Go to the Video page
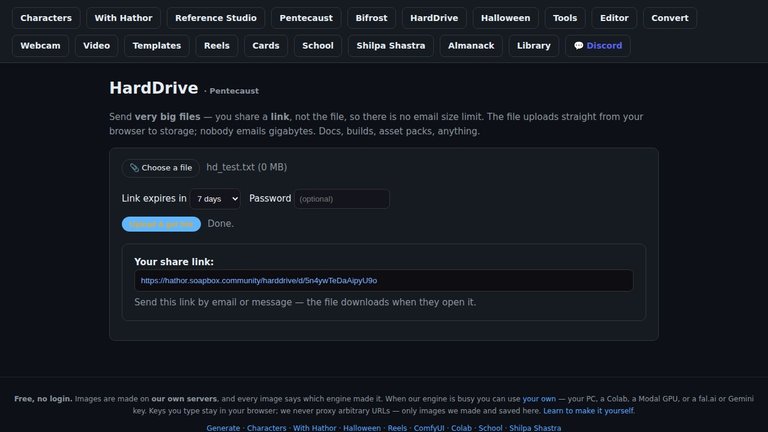This screenshot has height=432, width=768. pos(96,46)
